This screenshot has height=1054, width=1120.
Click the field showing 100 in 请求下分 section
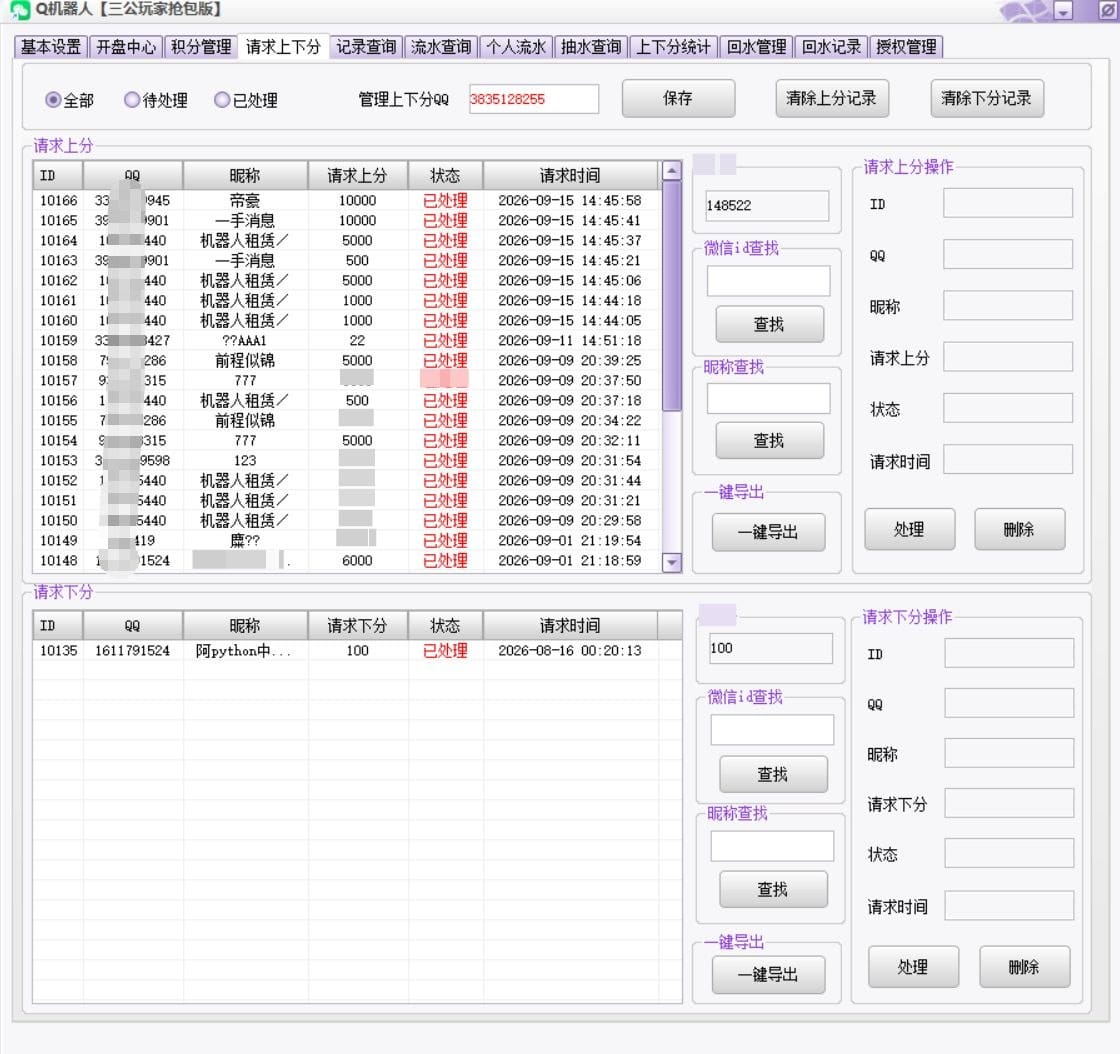point(771,649)
